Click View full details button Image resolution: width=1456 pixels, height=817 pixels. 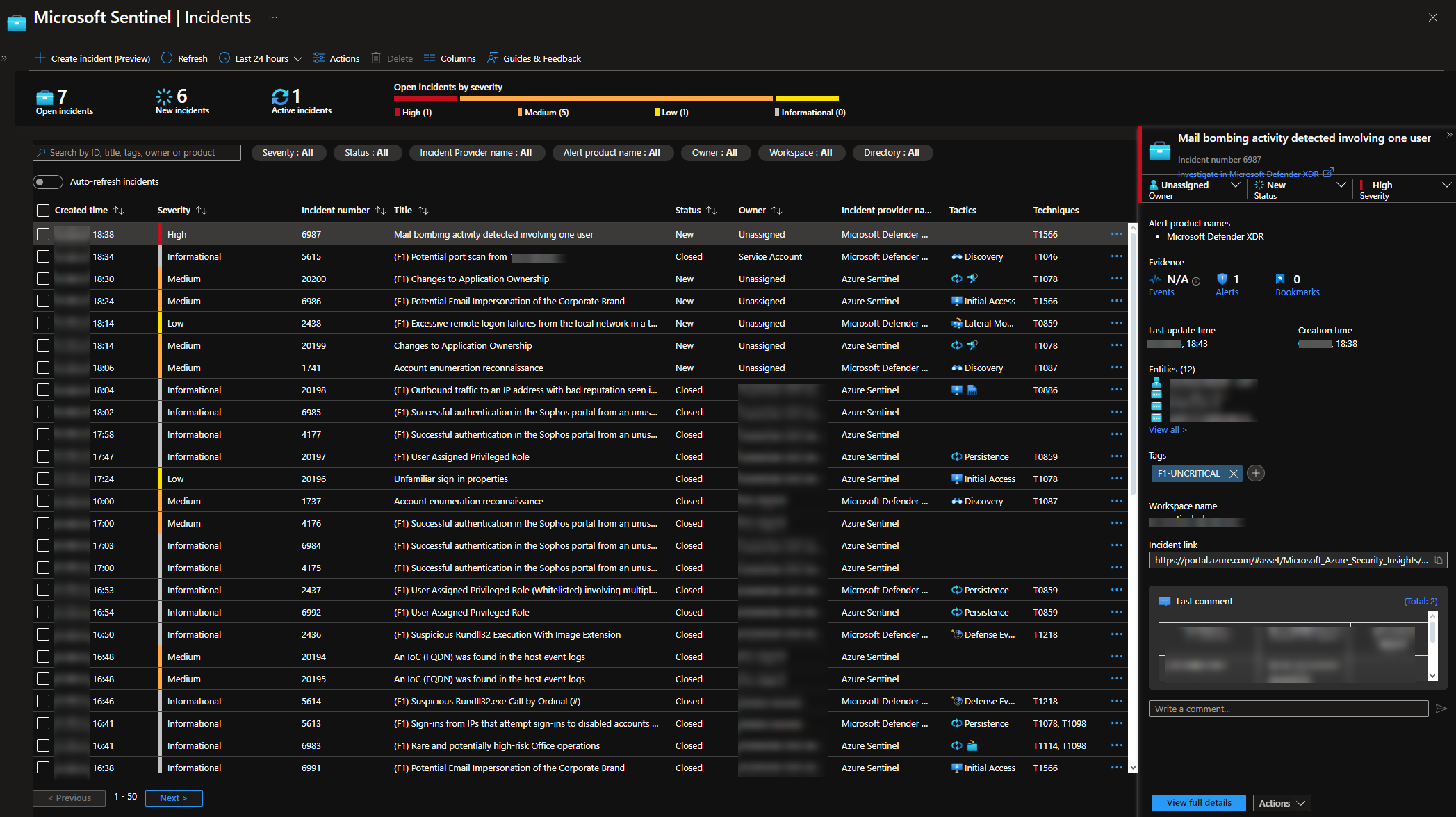(x=1198, y=803)
